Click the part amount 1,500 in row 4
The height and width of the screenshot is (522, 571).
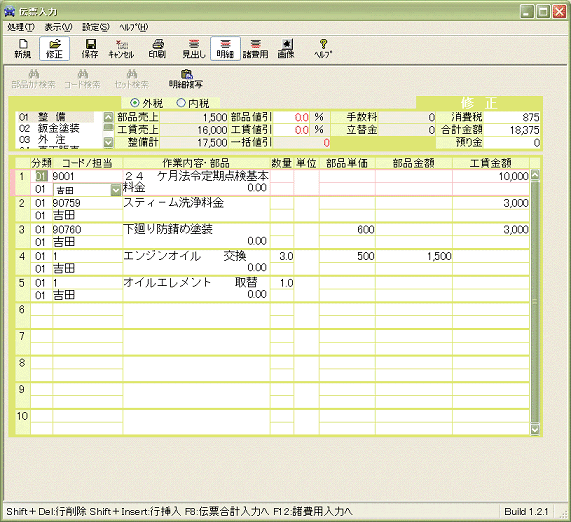click(x=414, y=256)
